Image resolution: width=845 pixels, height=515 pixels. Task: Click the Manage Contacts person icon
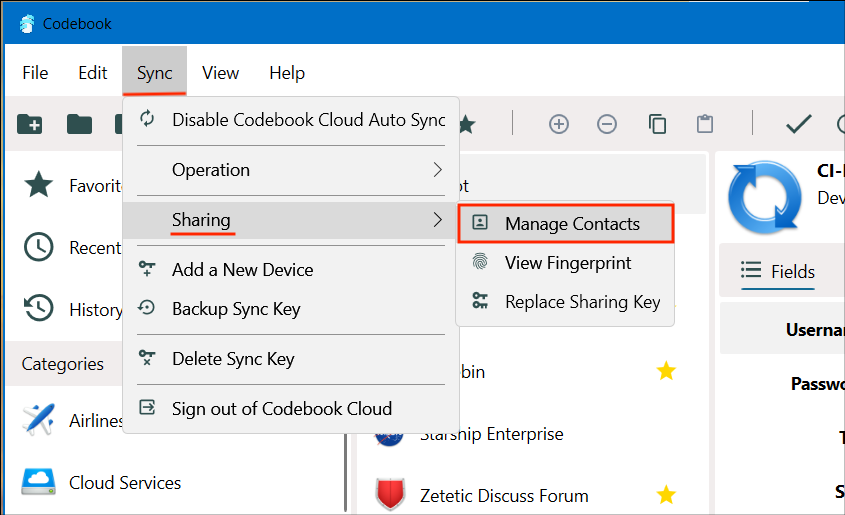tap(480, 222)
